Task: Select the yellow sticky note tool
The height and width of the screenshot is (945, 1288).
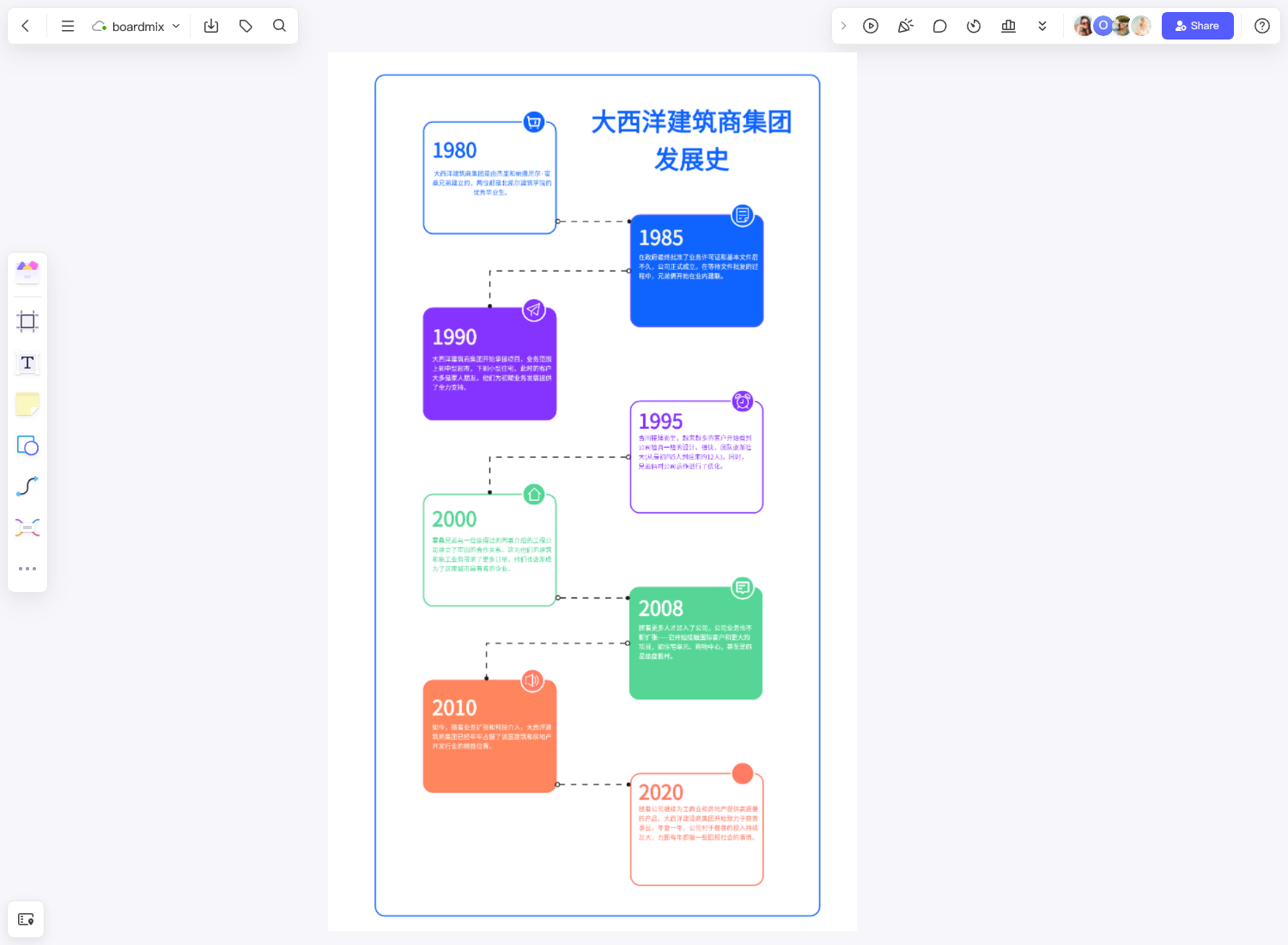Action: [27, 404]
